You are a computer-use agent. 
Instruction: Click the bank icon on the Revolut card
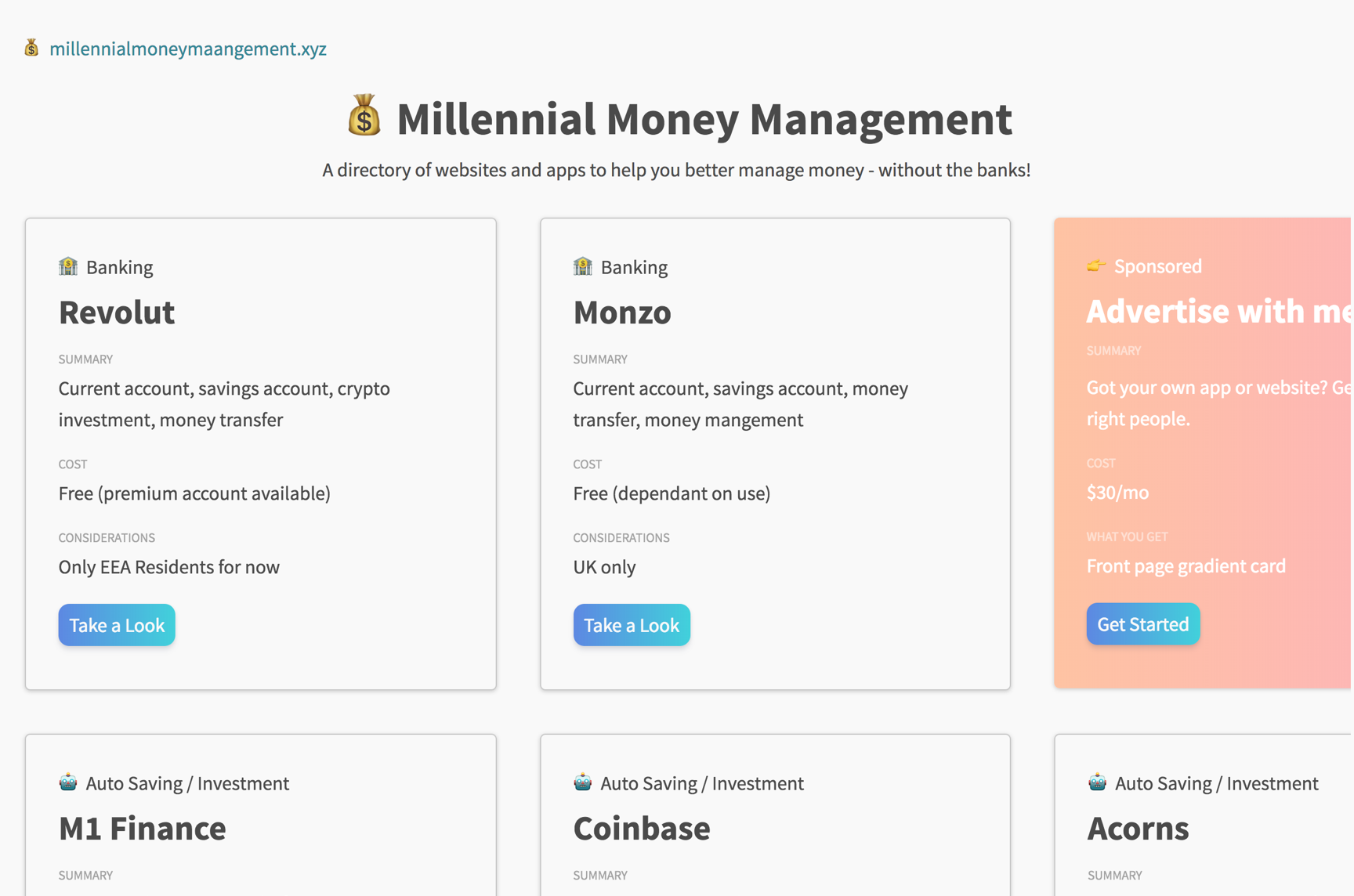(x=68, y=266)
